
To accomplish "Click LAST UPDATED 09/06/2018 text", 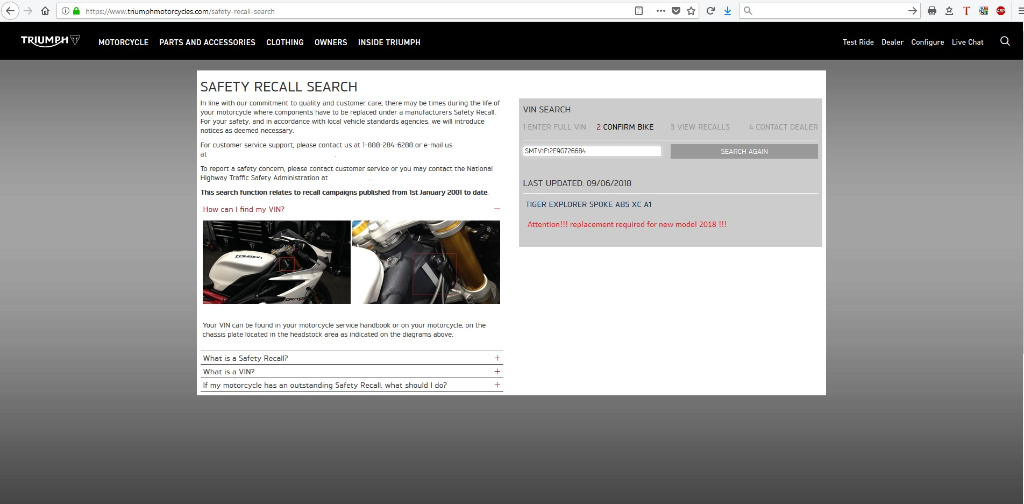I will pos(577,183).
